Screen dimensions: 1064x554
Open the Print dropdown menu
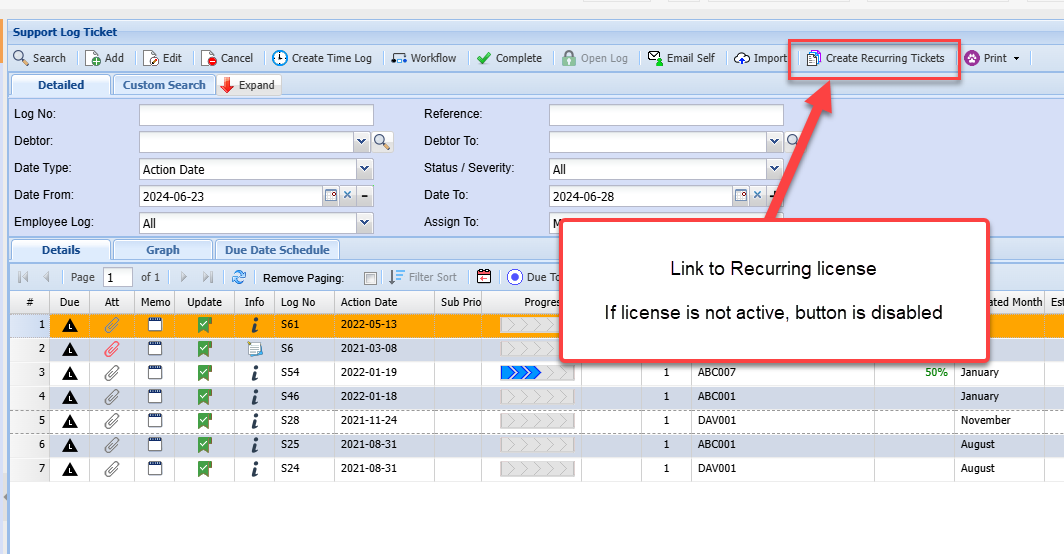point(992,58)
